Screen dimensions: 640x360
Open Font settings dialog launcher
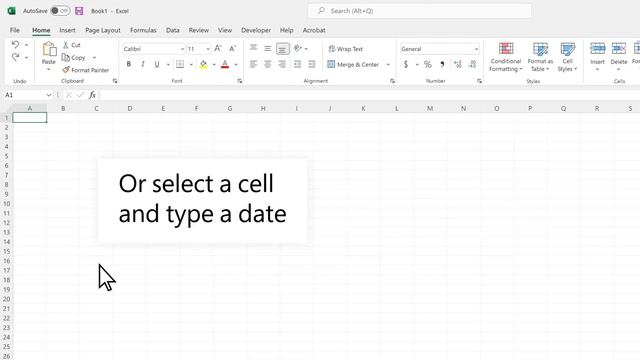[x=240, y=81]
